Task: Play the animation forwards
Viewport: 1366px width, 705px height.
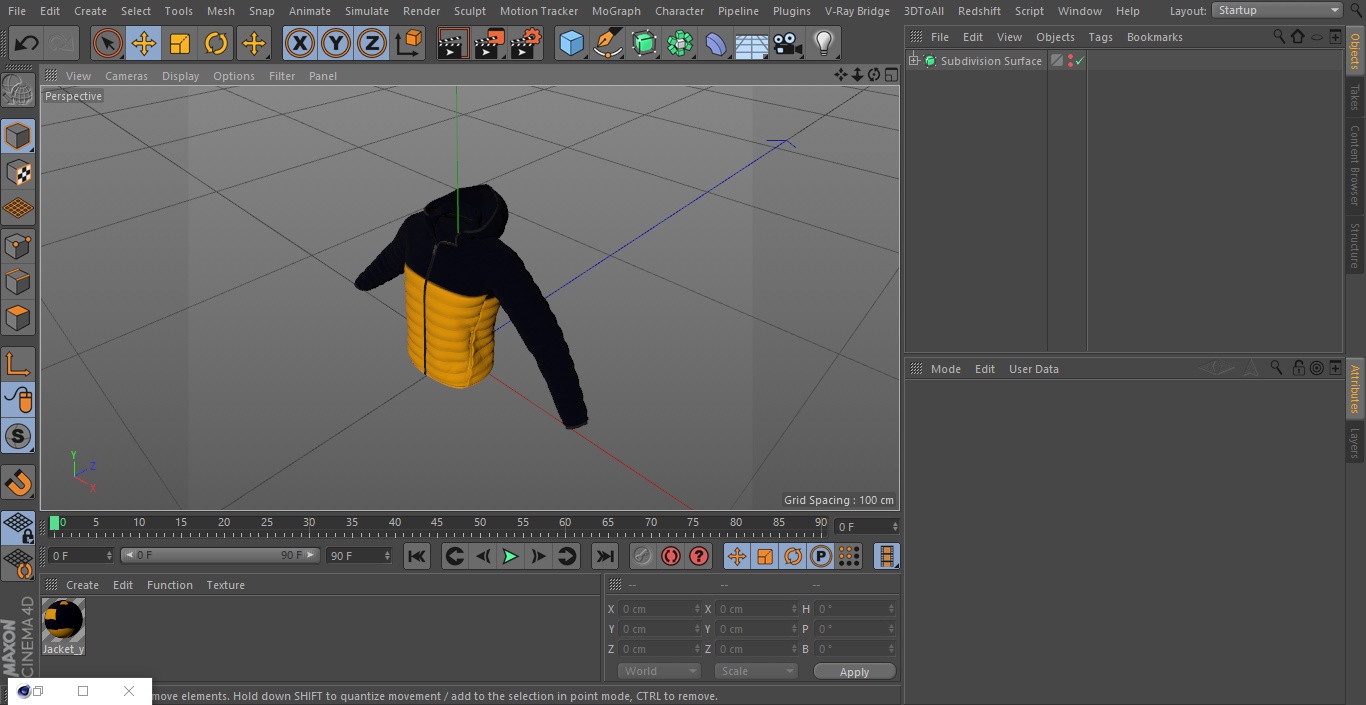Action: click(x=510, y=556)
